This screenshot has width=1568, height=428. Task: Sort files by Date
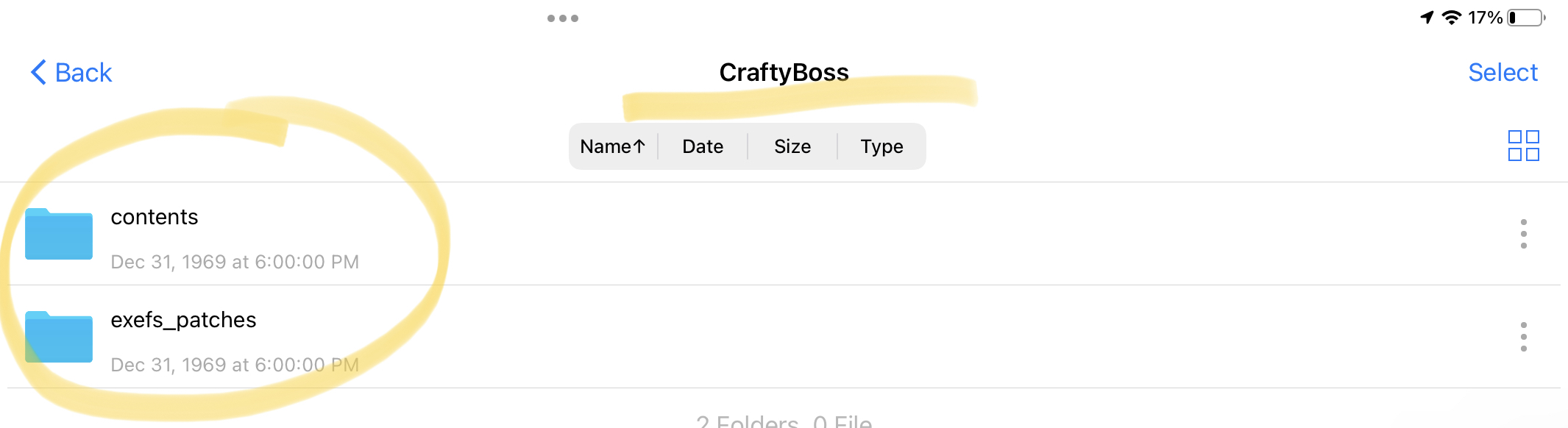(703, 146)
